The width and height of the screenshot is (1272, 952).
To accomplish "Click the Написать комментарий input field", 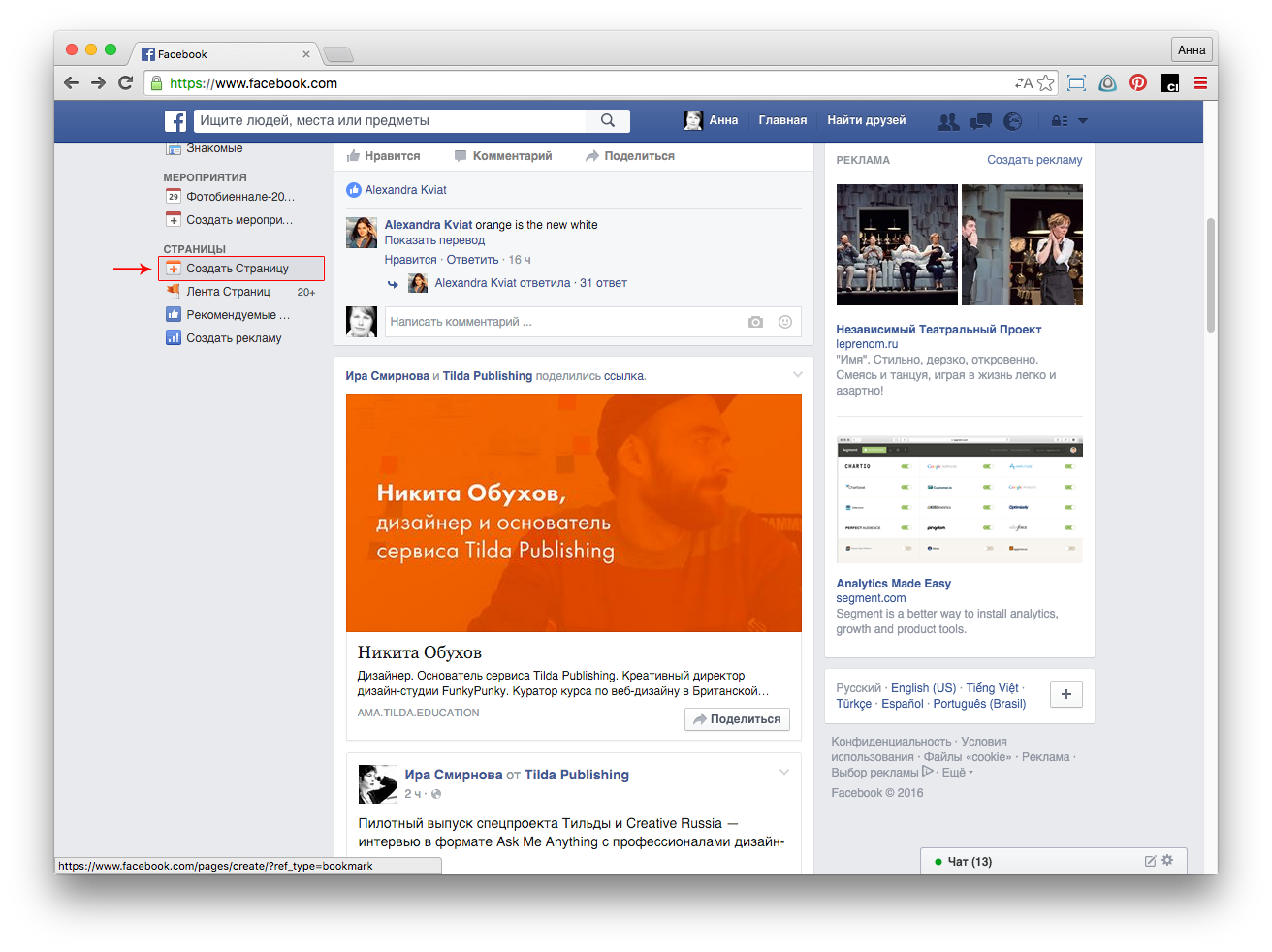I will click(562, 322).
